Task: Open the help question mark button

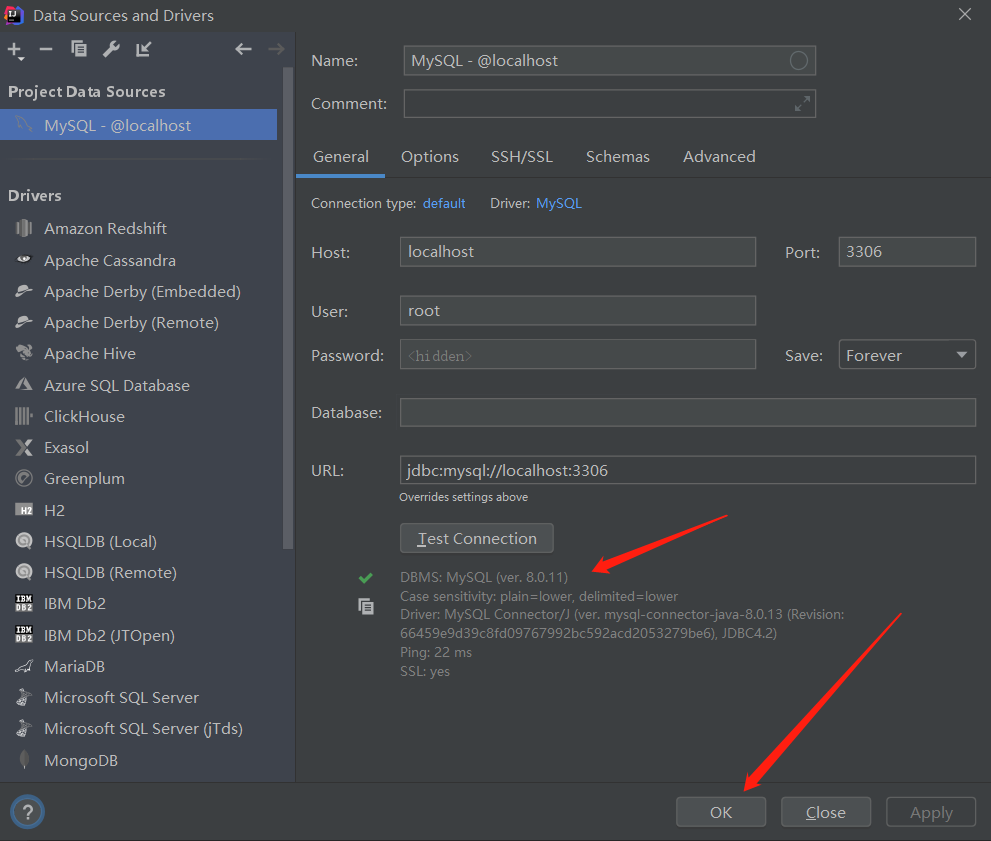Action: point(27,812)
